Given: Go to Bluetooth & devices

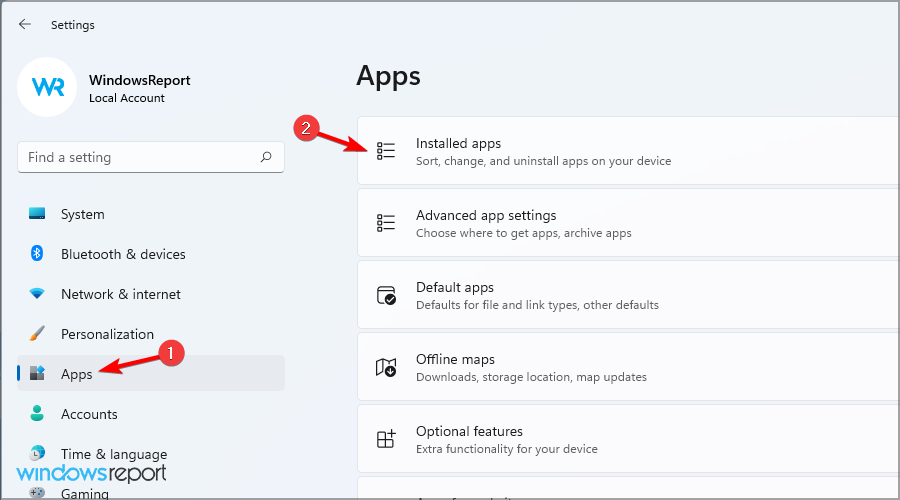Looking at the screenshot, I should click(x=124, y=254).
